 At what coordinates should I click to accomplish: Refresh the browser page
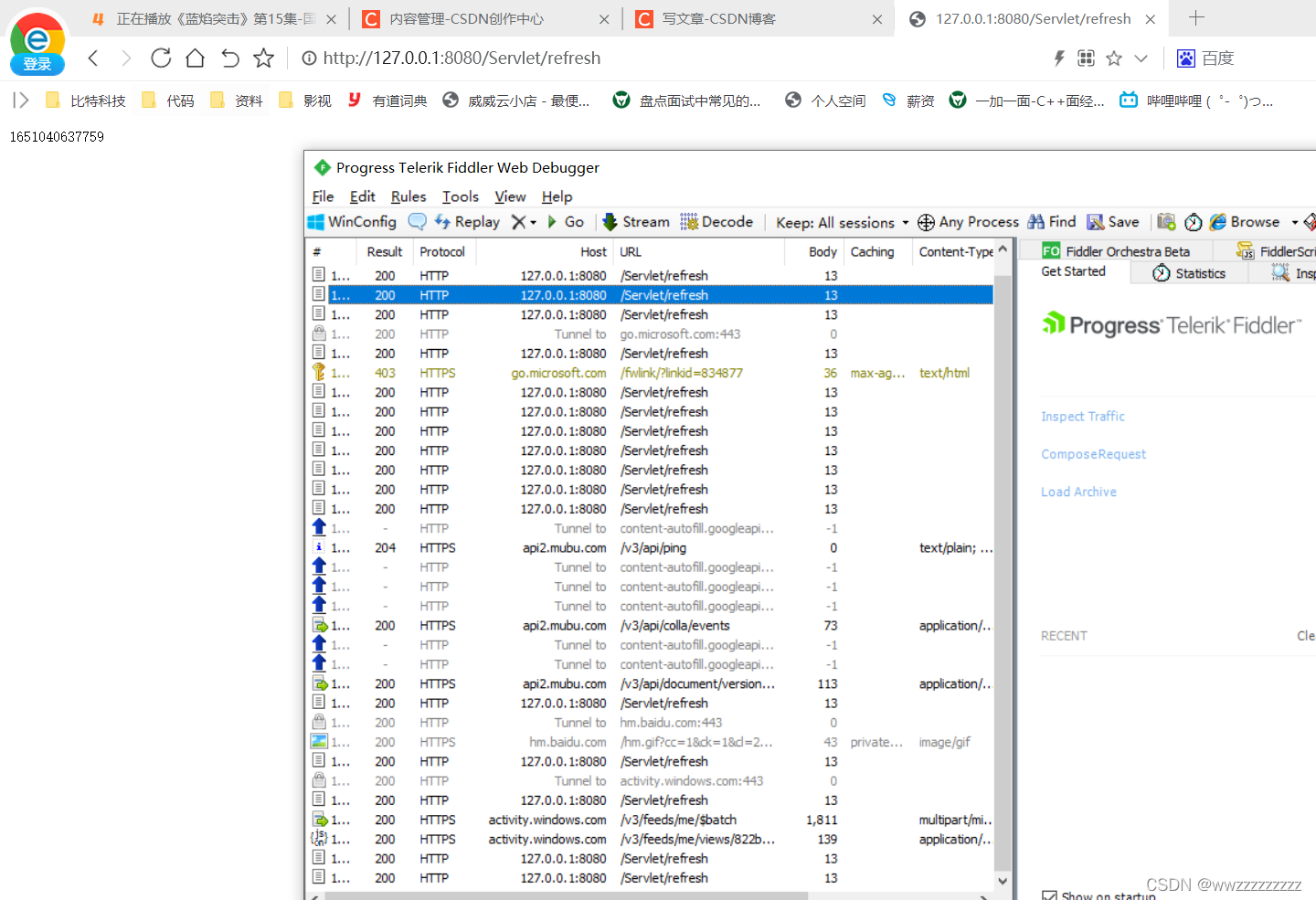(x=161, y=58)
